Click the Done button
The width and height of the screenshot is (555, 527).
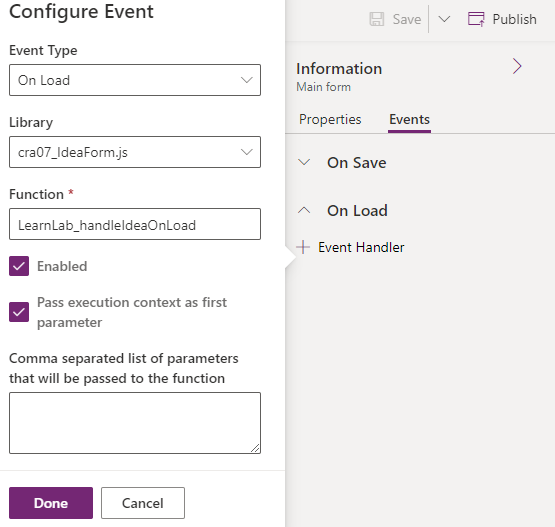(51, 503)
